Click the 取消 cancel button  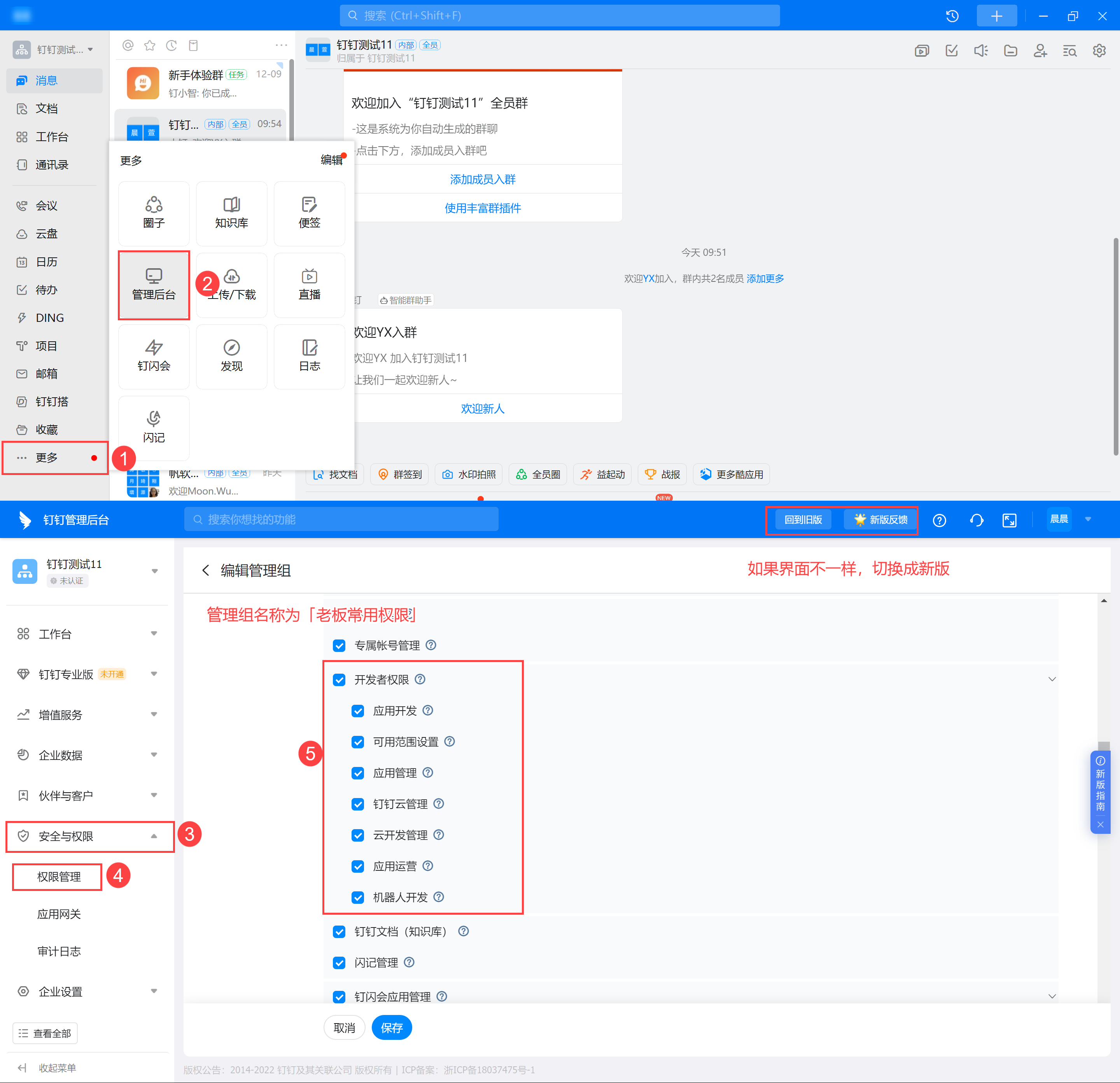click(x=344, y=1028)
